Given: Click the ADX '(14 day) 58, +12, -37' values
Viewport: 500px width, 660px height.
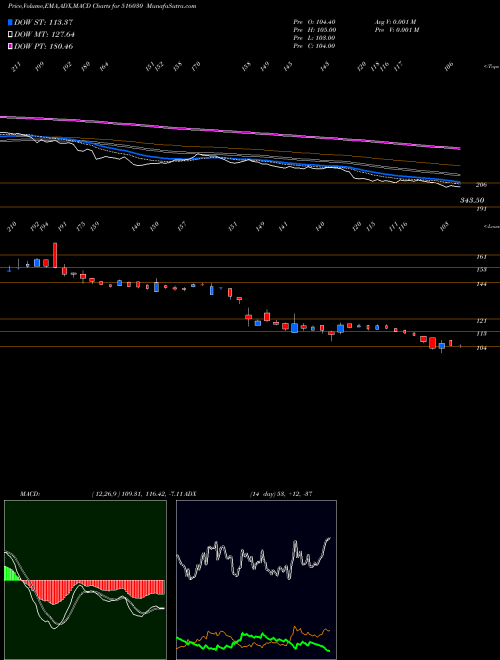Looking at the screenshot, I should 281,494.
